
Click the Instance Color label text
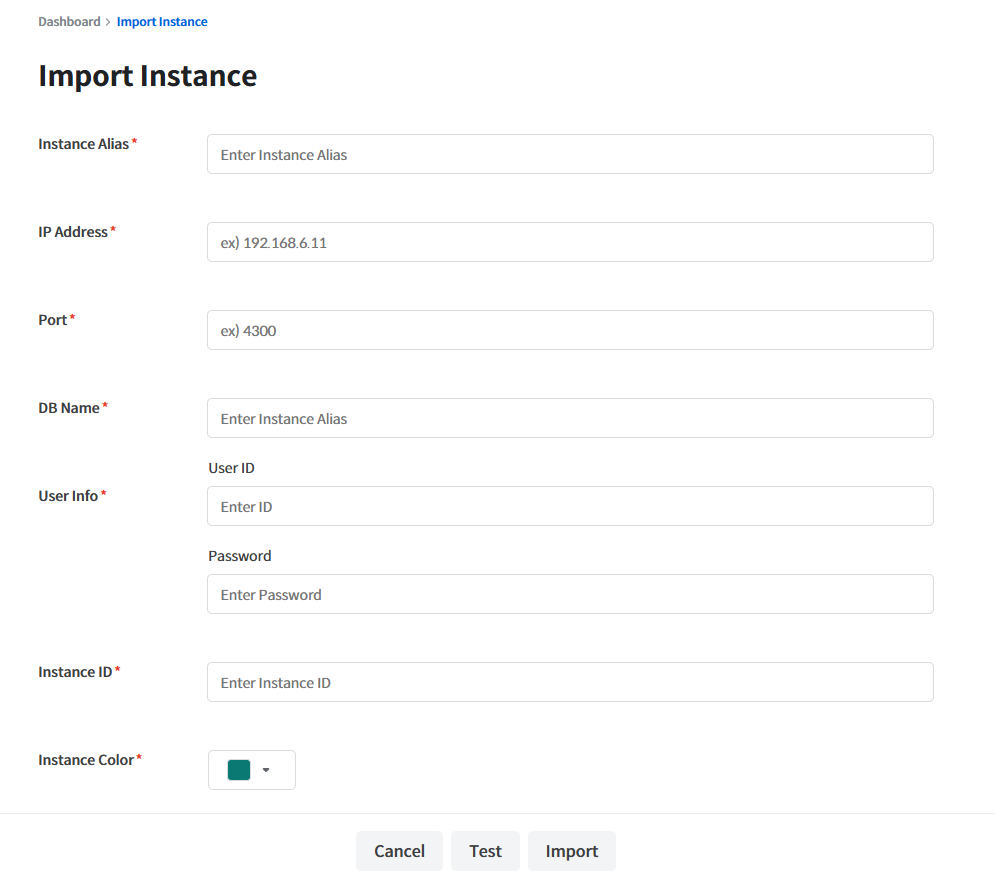[x=86, y=760]
